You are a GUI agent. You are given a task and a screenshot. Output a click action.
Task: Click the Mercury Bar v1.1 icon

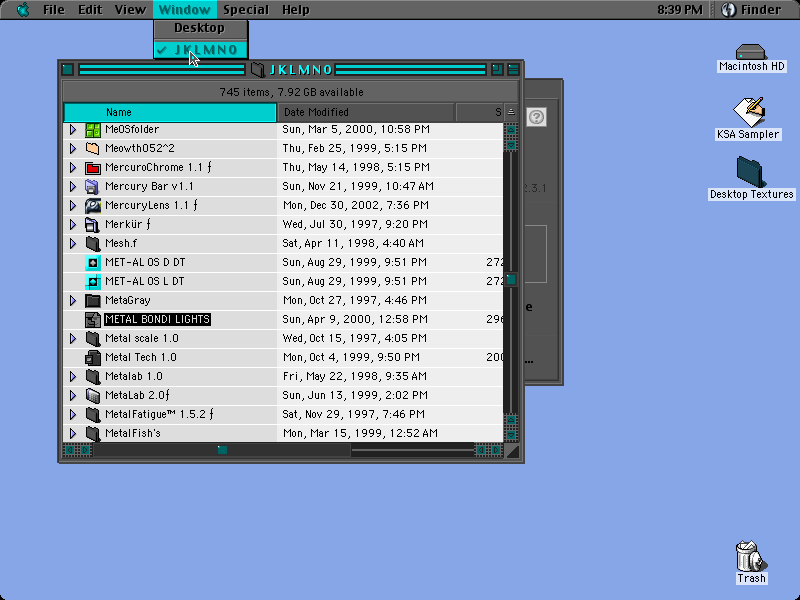[x=92, y=186]
